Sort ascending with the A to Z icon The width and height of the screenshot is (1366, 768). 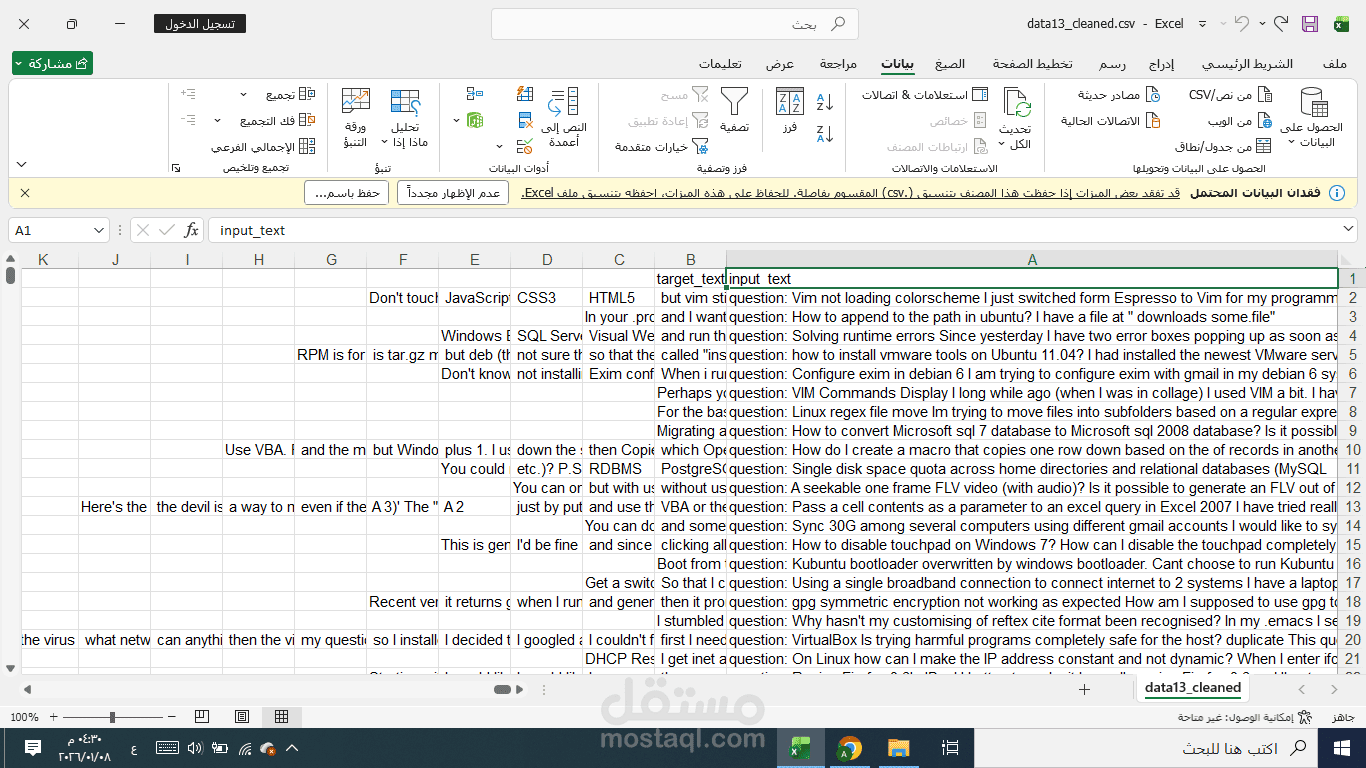(x=825, y=102)
